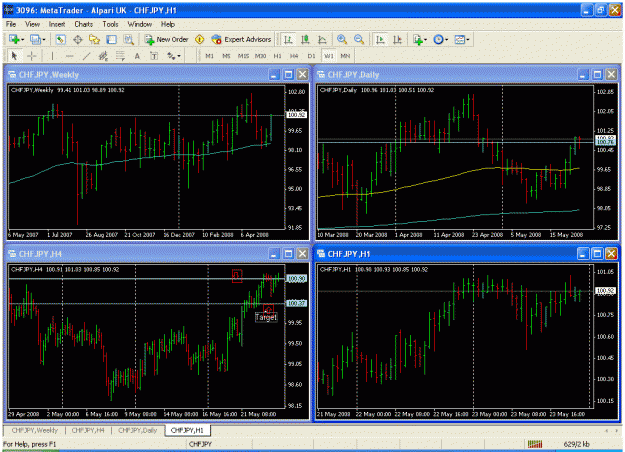625x452 pixels.
Task: Minimize the CHFJPY,Daily chart window
Action: pos(583,75)
